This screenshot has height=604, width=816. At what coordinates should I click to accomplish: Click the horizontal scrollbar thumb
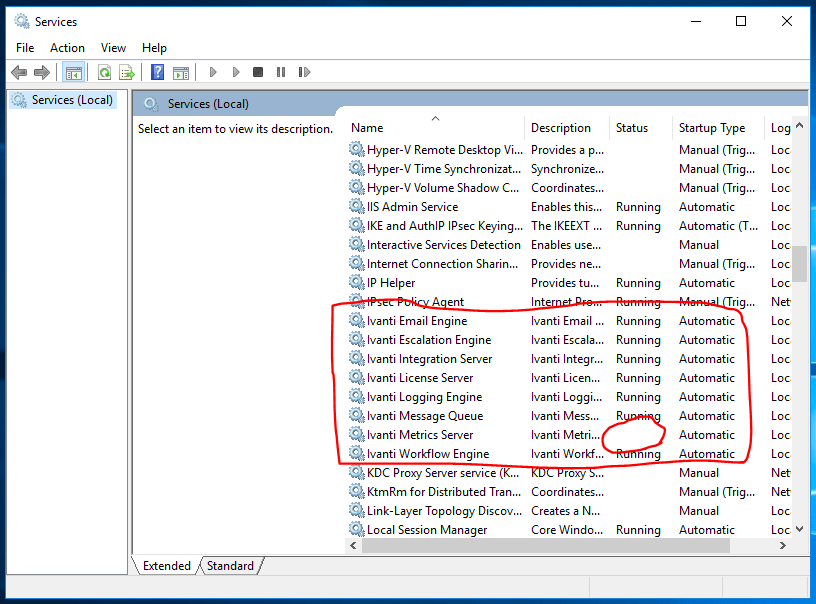(x=545, y=545)
